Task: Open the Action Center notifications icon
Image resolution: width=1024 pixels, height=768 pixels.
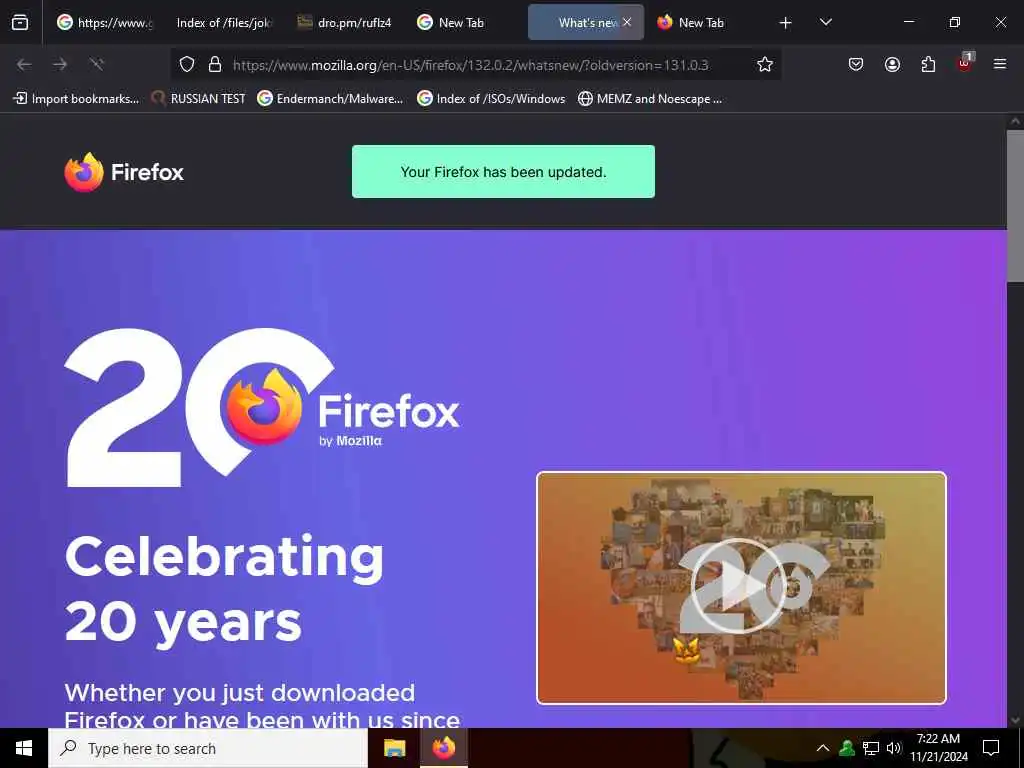Action: click(x=991, y=748)
